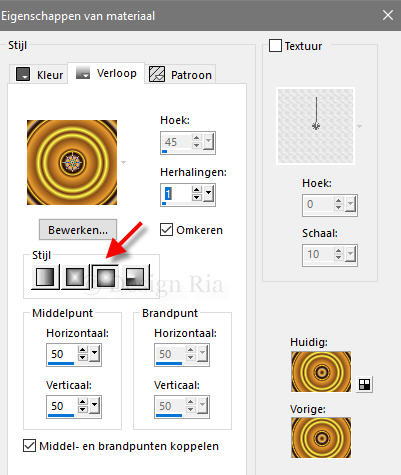Switch to the Patroon tab

(181, 74)
